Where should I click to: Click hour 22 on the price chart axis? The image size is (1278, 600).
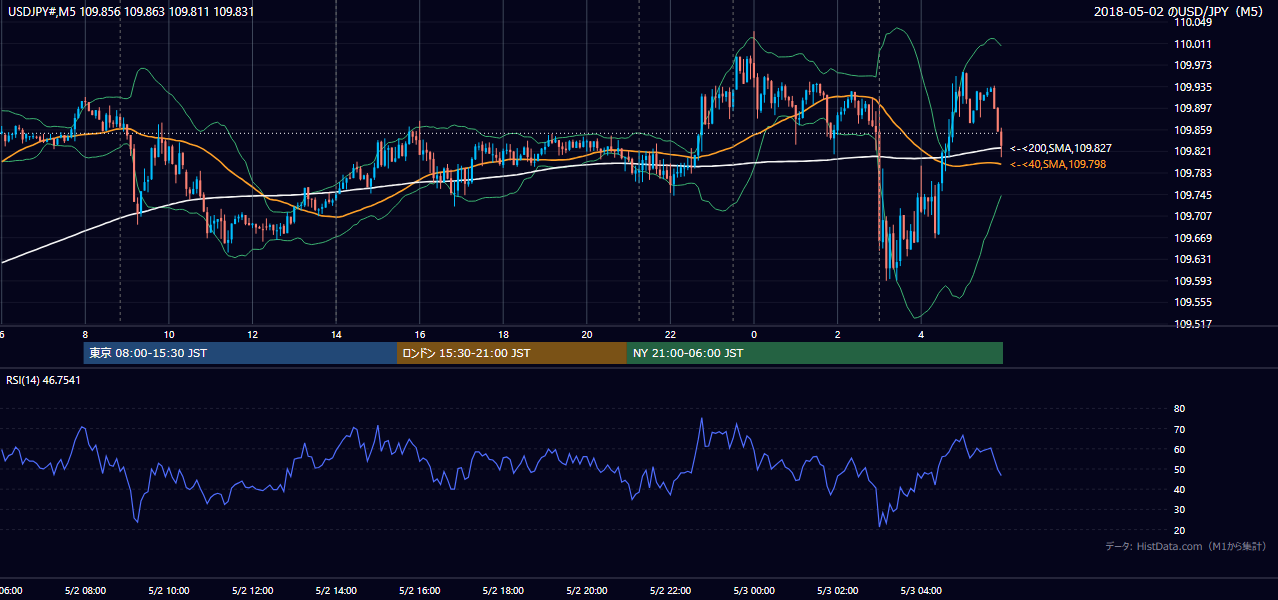click(670, 334)
